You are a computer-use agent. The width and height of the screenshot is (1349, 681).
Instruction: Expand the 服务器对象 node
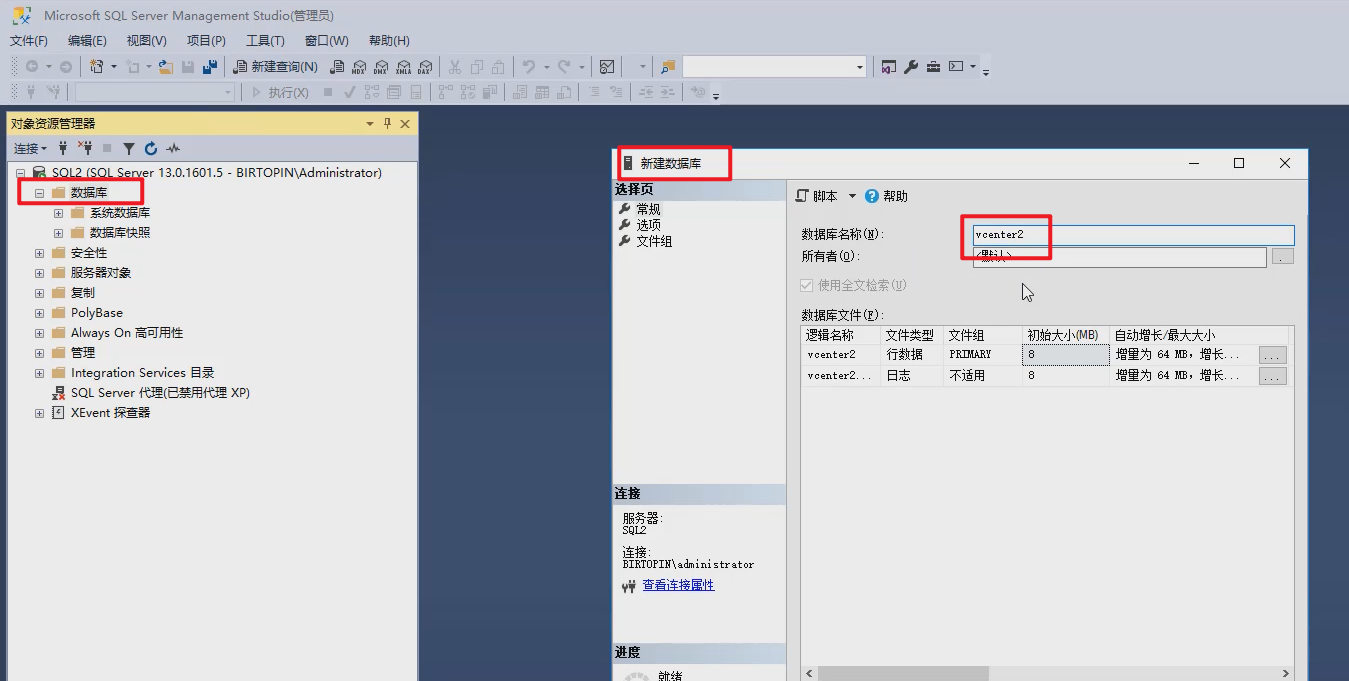39,273
